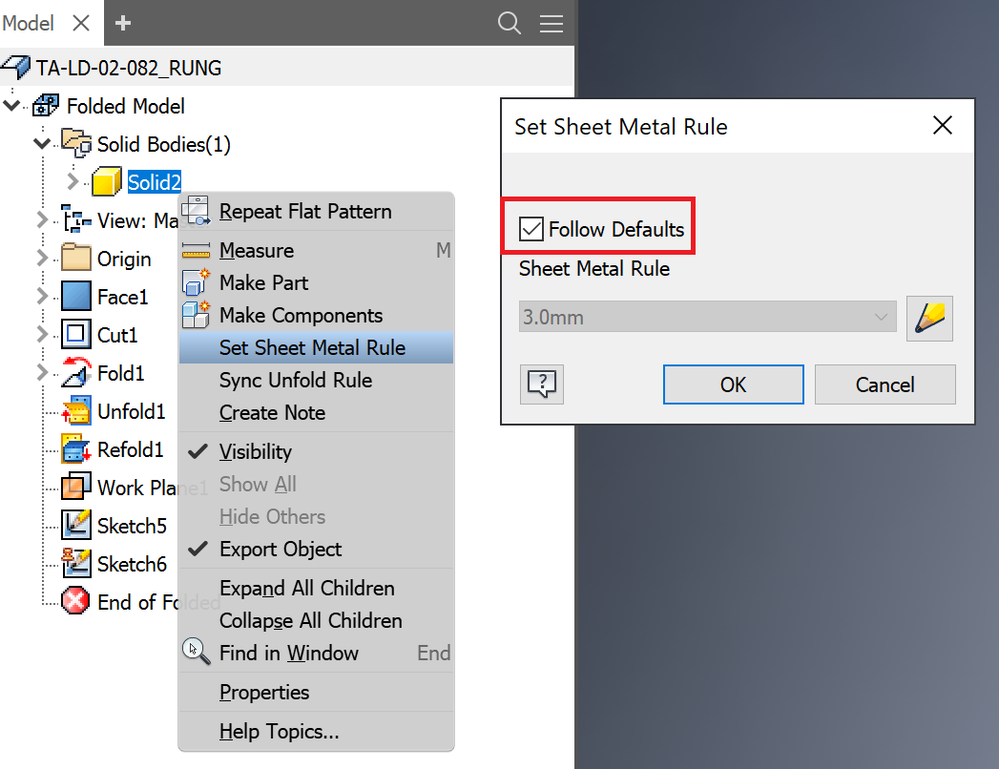Click the Sketch6 icon
Image resolution: width=999 pixels, height=769 pixels.
76,563
